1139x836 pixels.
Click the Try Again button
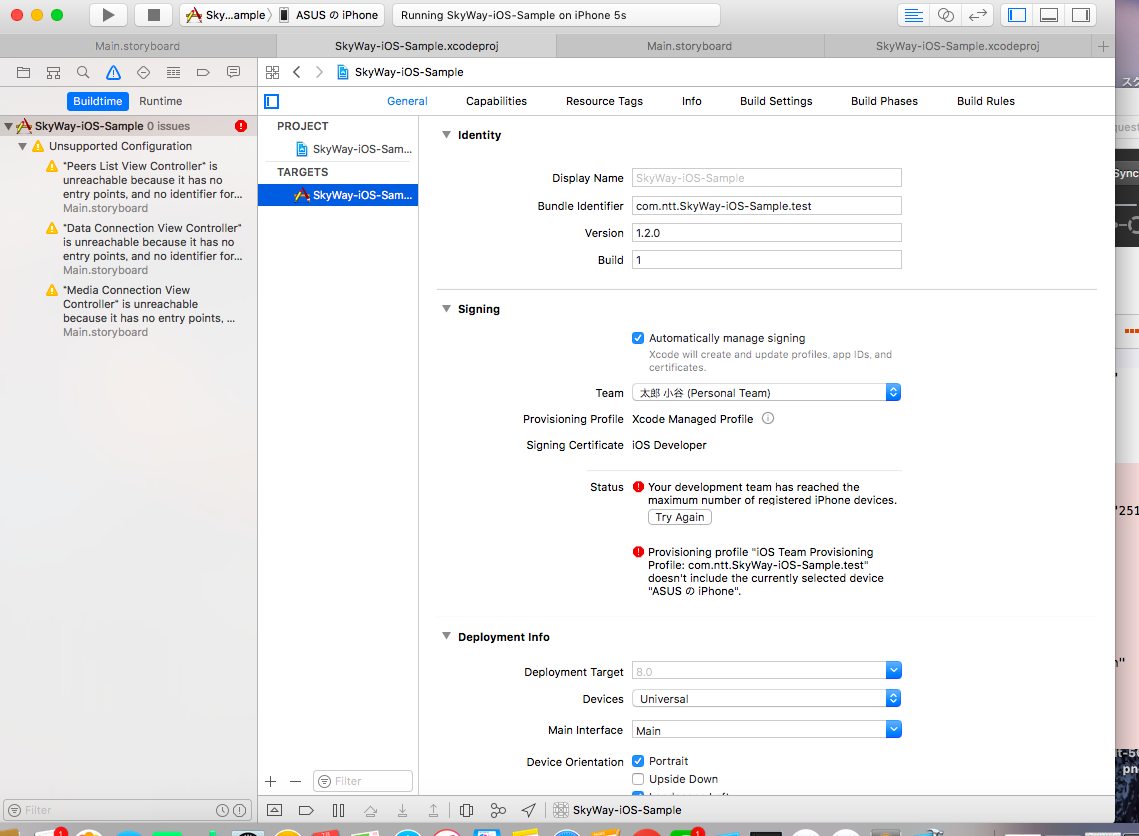pos(679,517)
